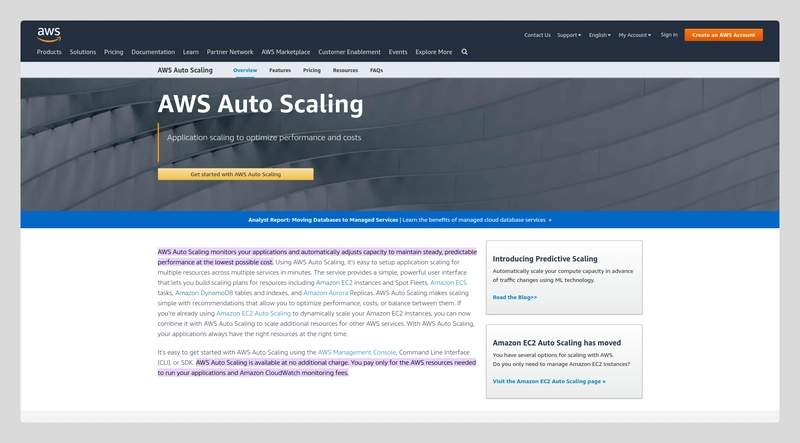Open the search magnifier icon
The height and width of the screenshot is (443, 800).
pos(464,52)
